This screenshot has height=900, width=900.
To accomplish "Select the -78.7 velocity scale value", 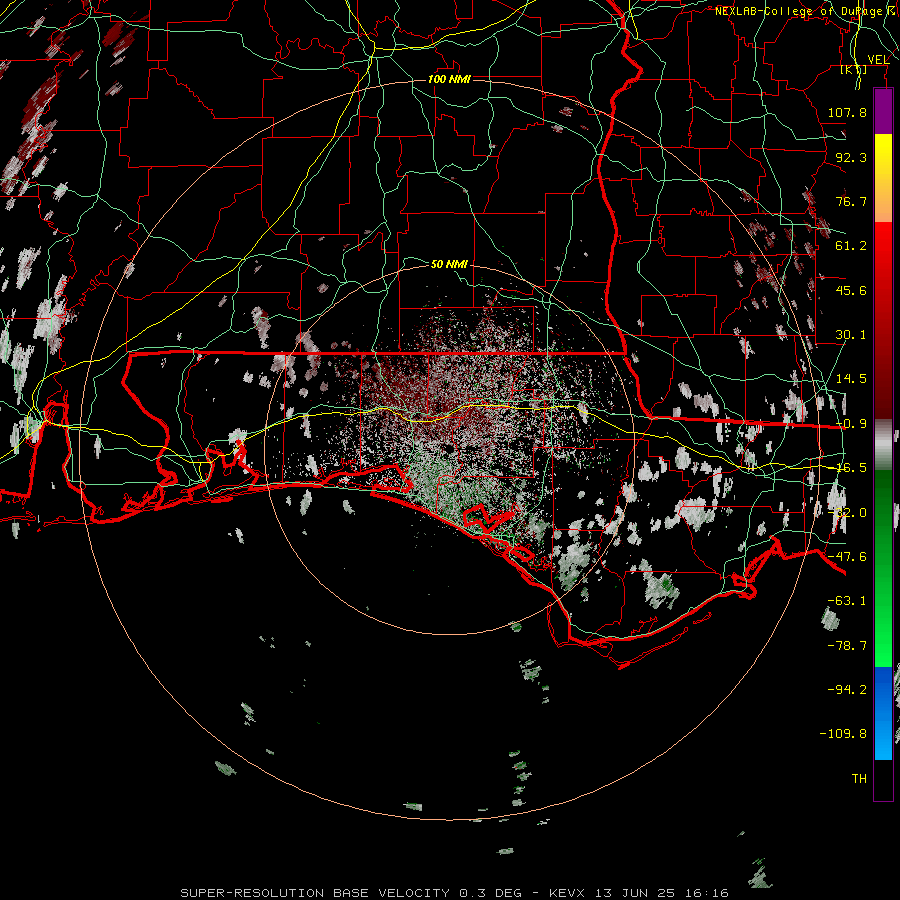I will click(847, 646).
